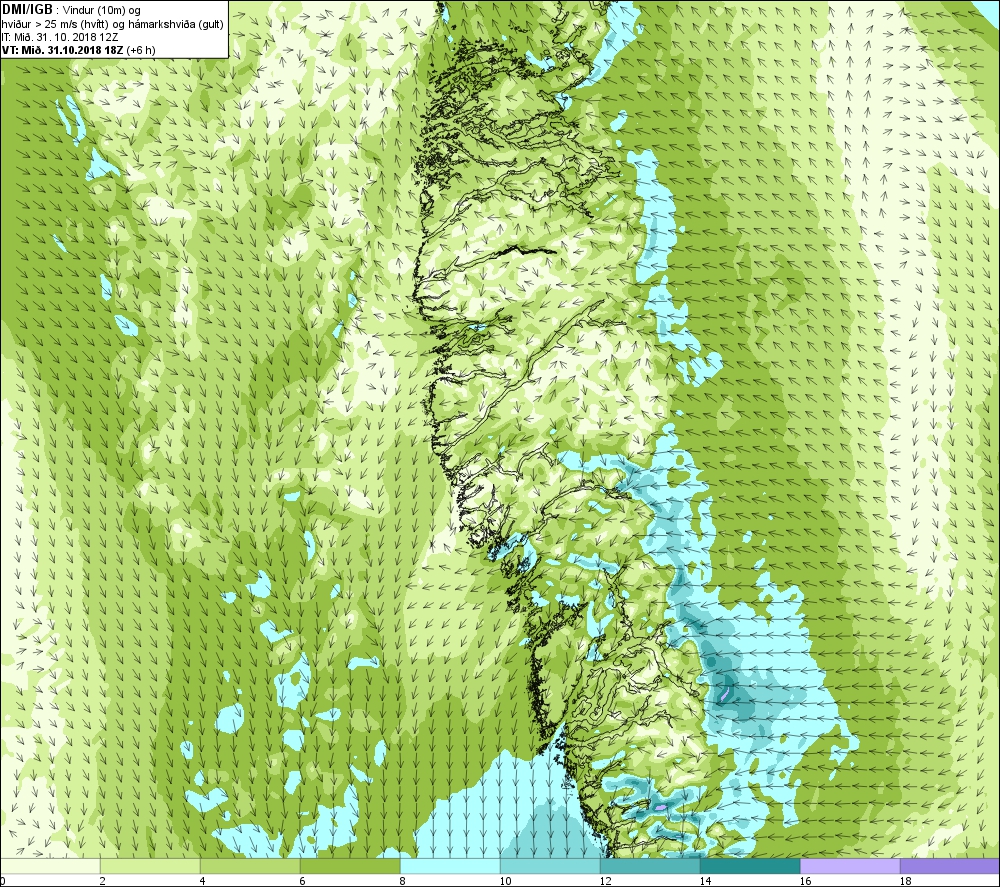Click the scale label '2'
Screen dimensions: 1000x887
(102, 881)
